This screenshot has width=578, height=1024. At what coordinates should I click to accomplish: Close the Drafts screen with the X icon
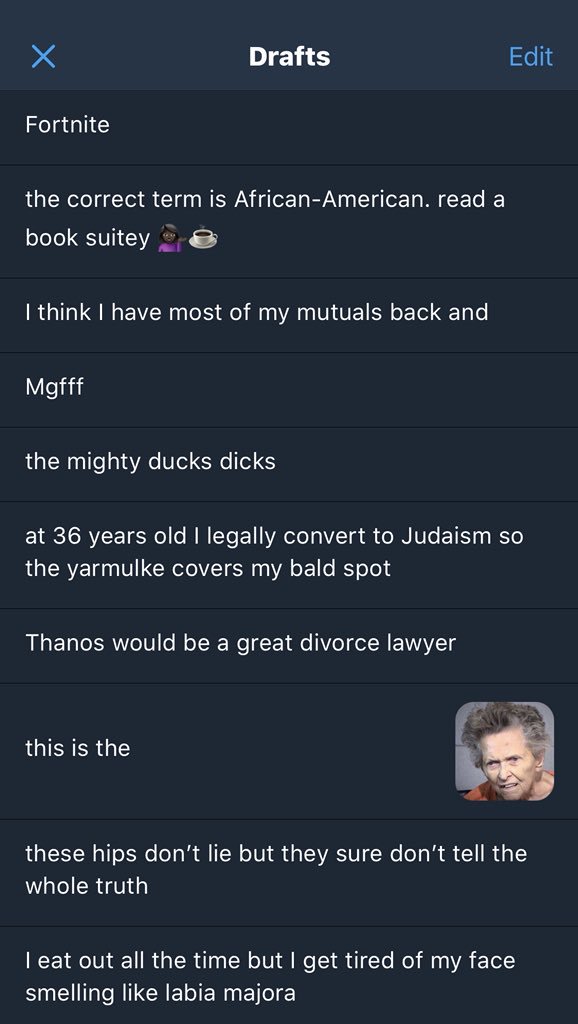coord(43,57)
